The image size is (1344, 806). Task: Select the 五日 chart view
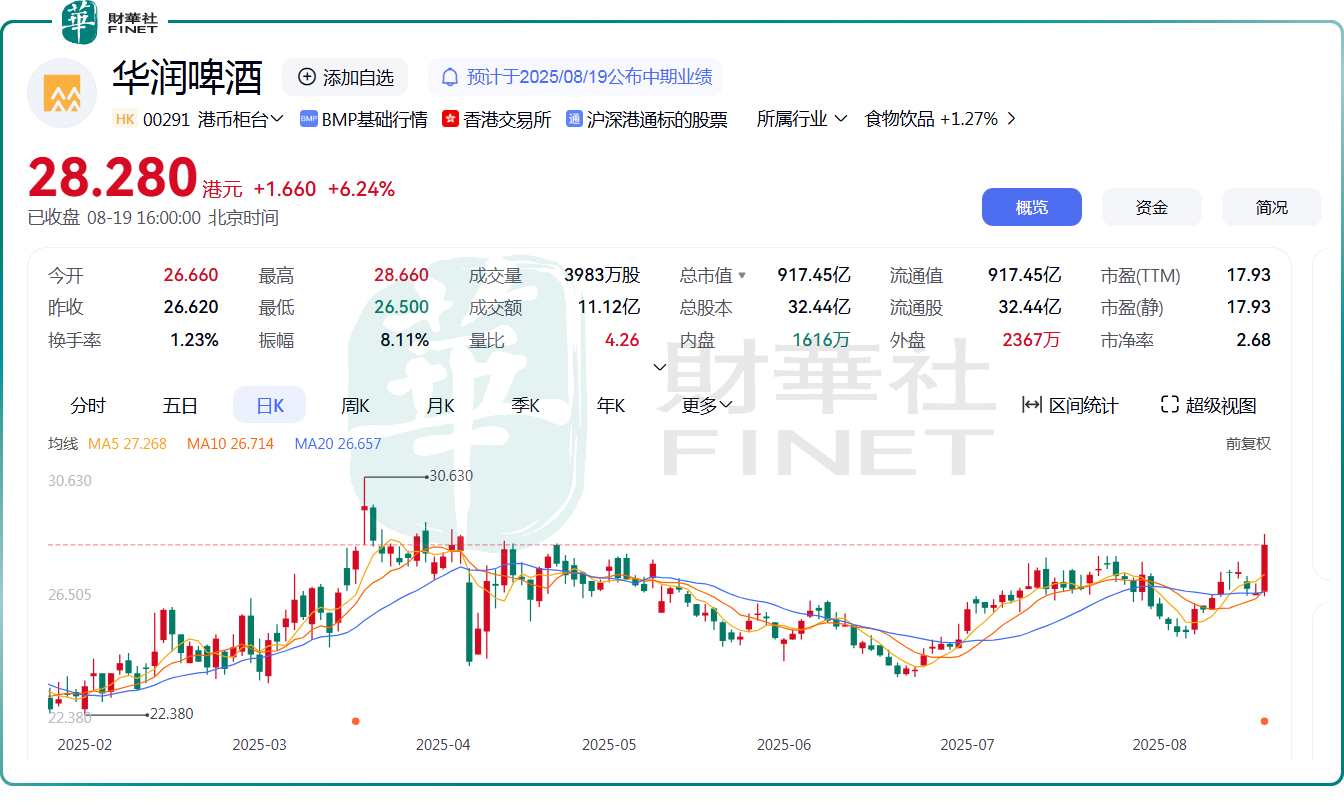pyautogui.click(x=180, y=405)
